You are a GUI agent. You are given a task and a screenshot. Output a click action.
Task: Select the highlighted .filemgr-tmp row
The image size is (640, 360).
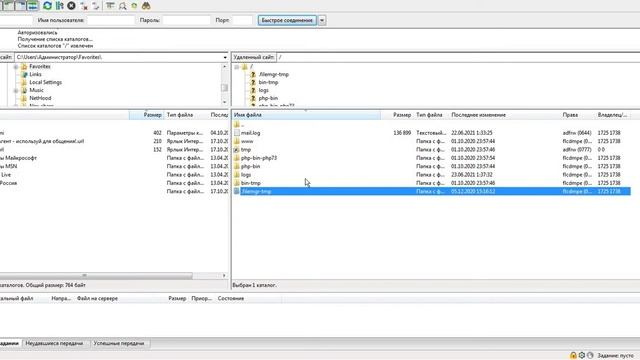432,191
